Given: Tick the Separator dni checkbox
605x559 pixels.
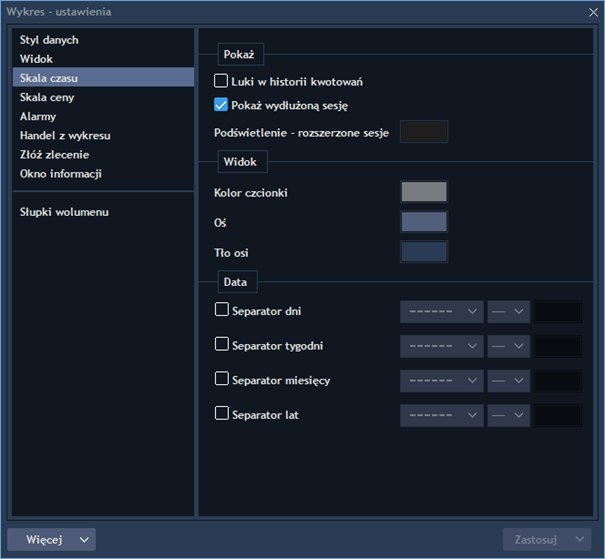Looking at the screenshot, I should (x=221, y=309).
